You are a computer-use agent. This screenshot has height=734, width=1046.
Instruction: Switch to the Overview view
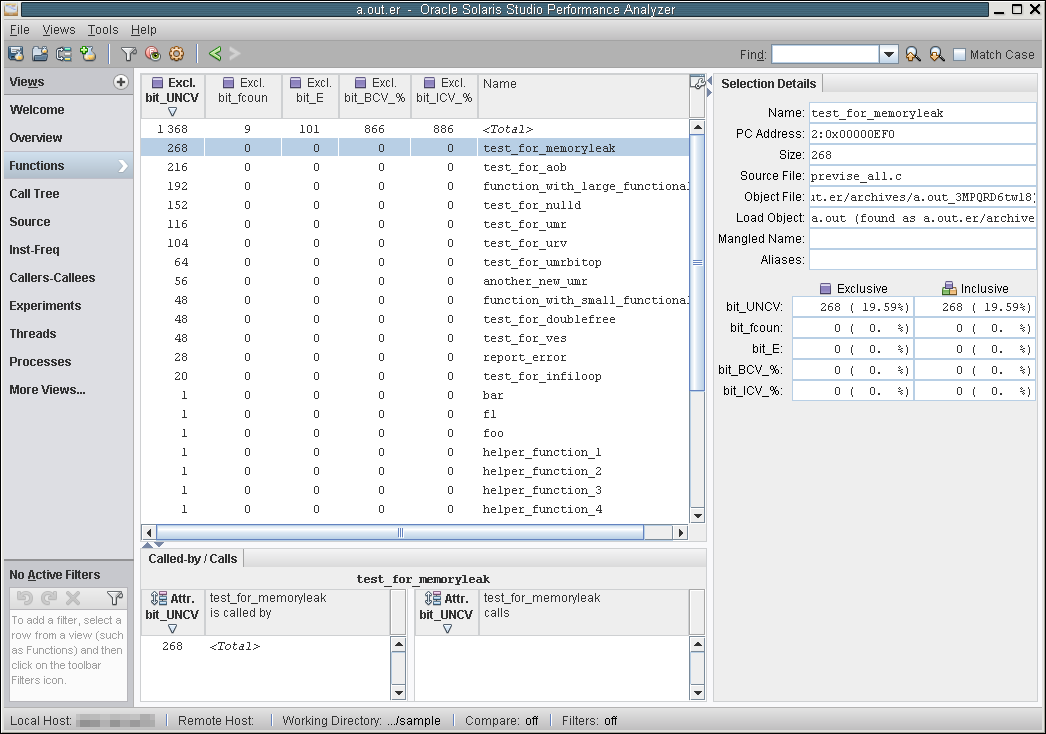coord(68,137)
